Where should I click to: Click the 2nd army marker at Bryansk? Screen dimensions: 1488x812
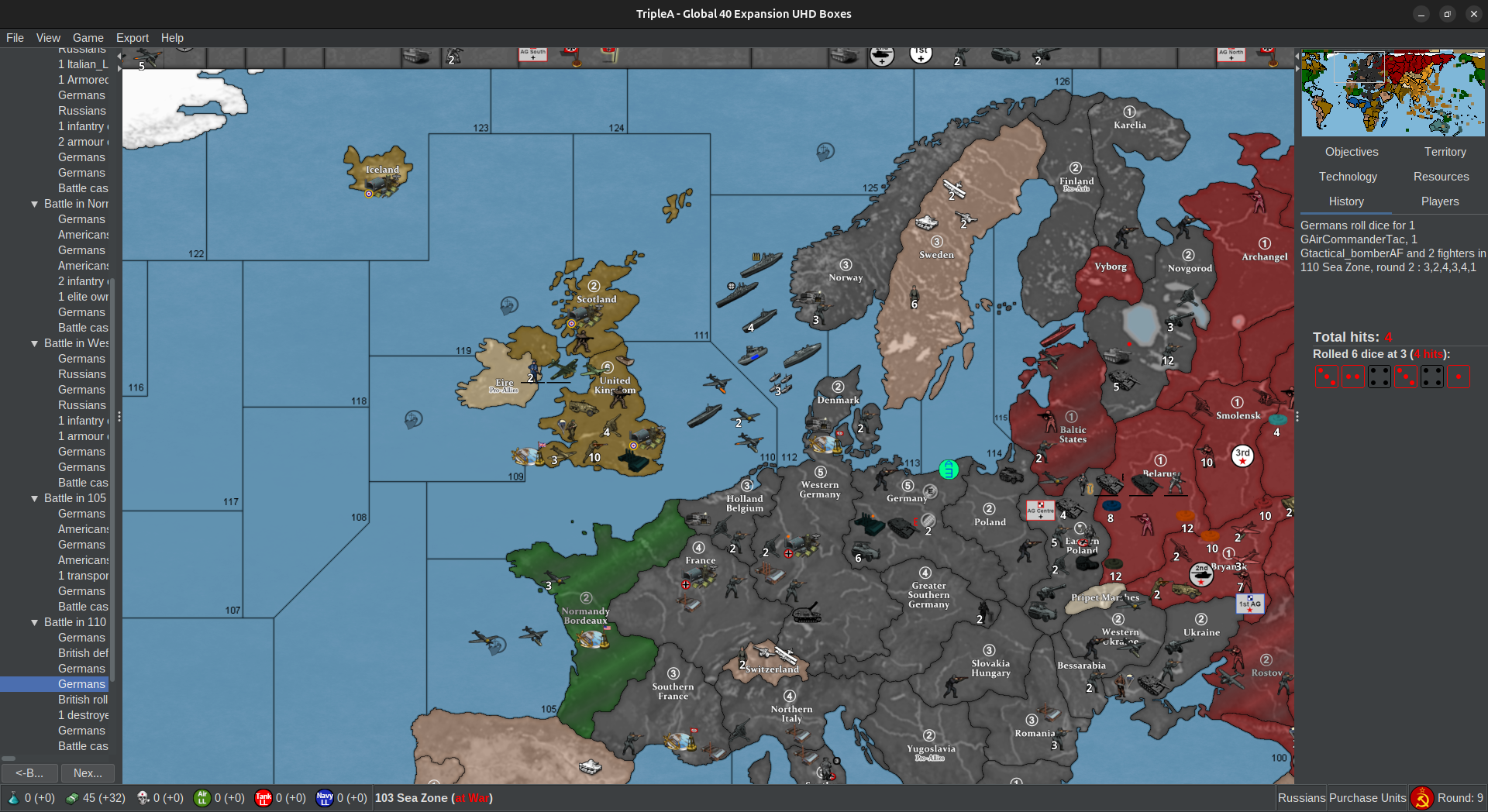1201,574
